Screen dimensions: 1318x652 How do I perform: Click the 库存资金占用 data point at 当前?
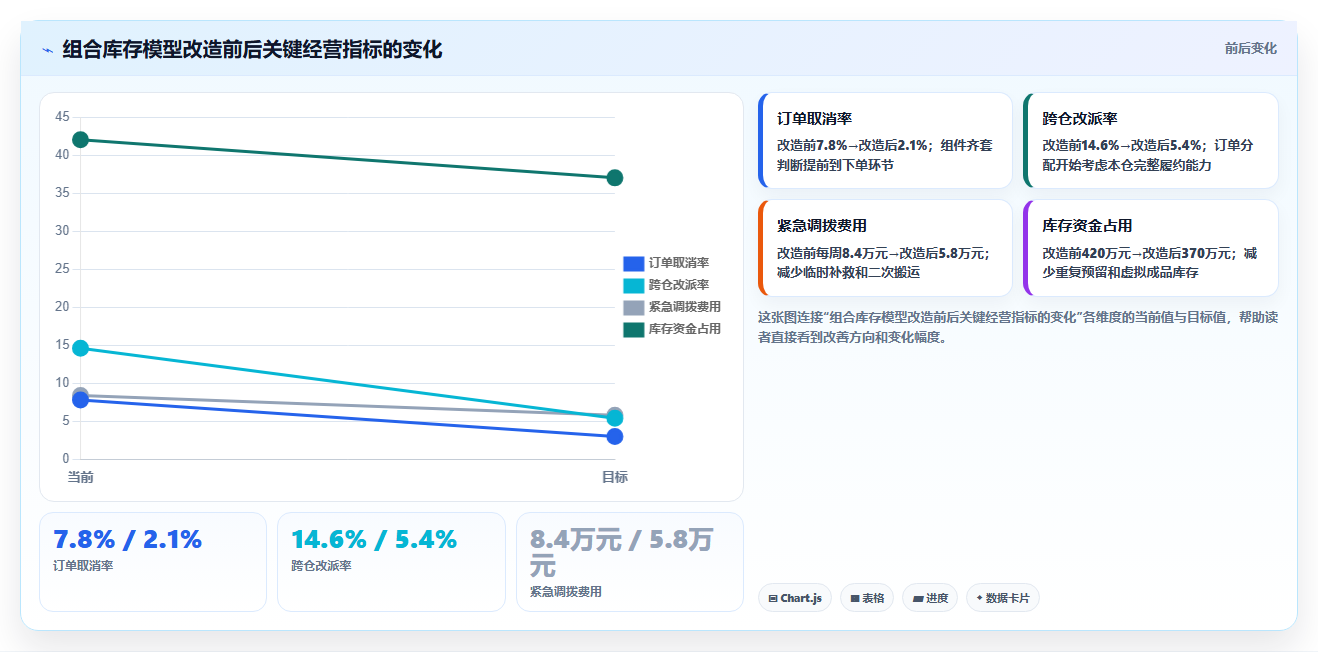[81, 140]
